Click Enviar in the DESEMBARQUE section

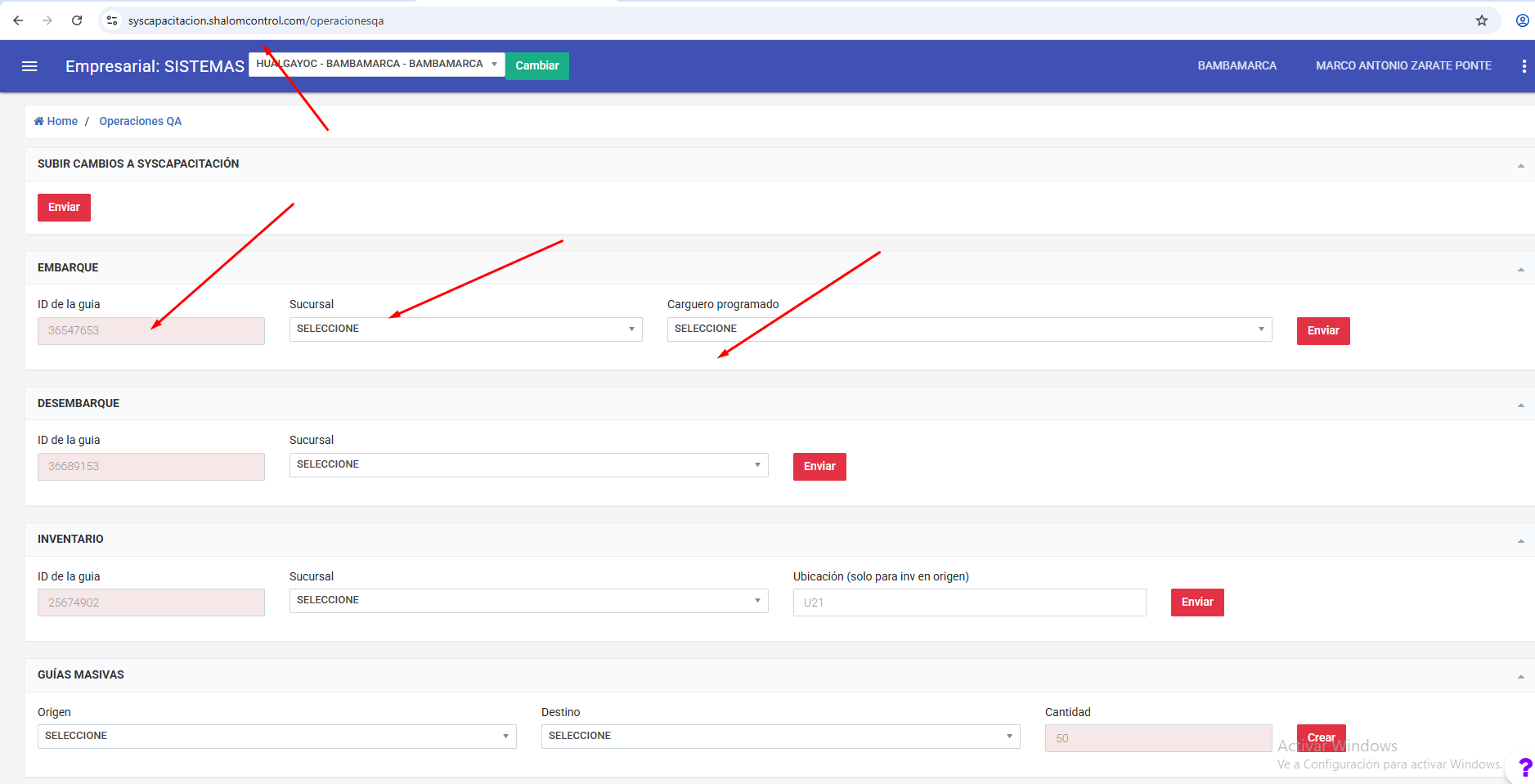point(819,466)
